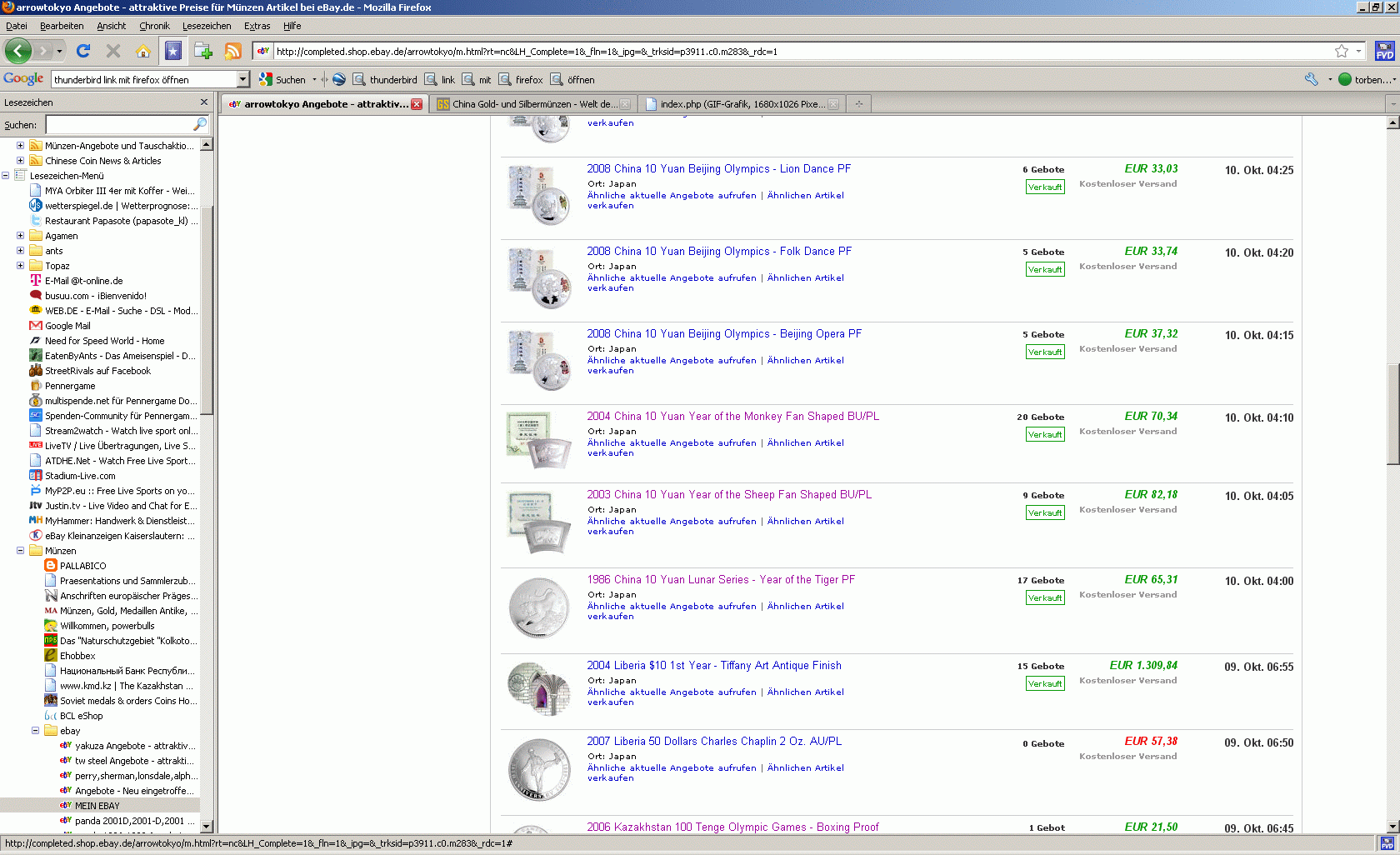Open the Google toolbar search history dropdown
This screenshot has width=1400, height=855.
(x=242, y=80)
